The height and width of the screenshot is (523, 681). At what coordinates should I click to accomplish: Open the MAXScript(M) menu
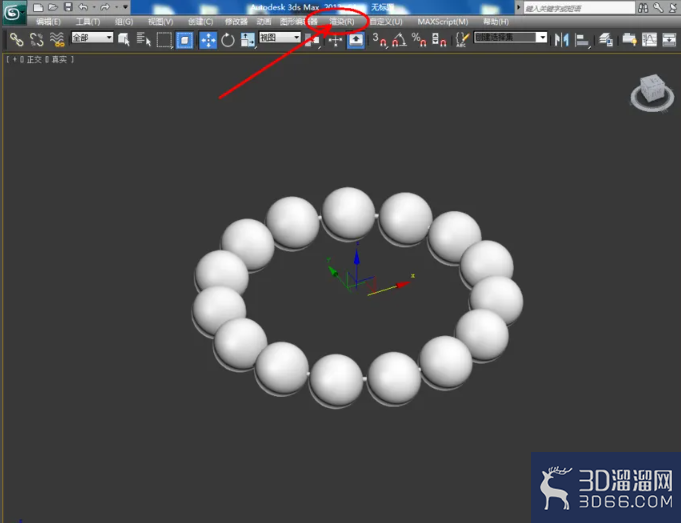pyautogui.click(x=443, y=22)
